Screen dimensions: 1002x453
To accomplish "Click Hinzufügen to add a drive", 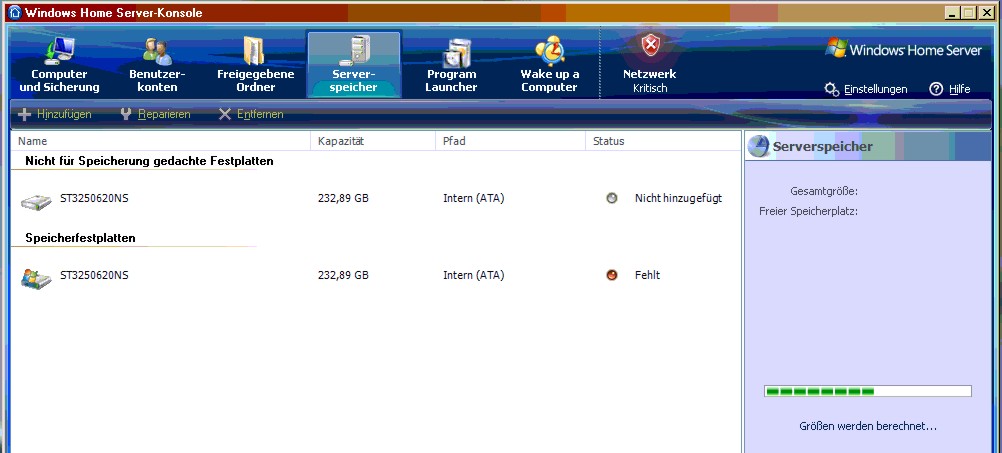I will [54, 114].
